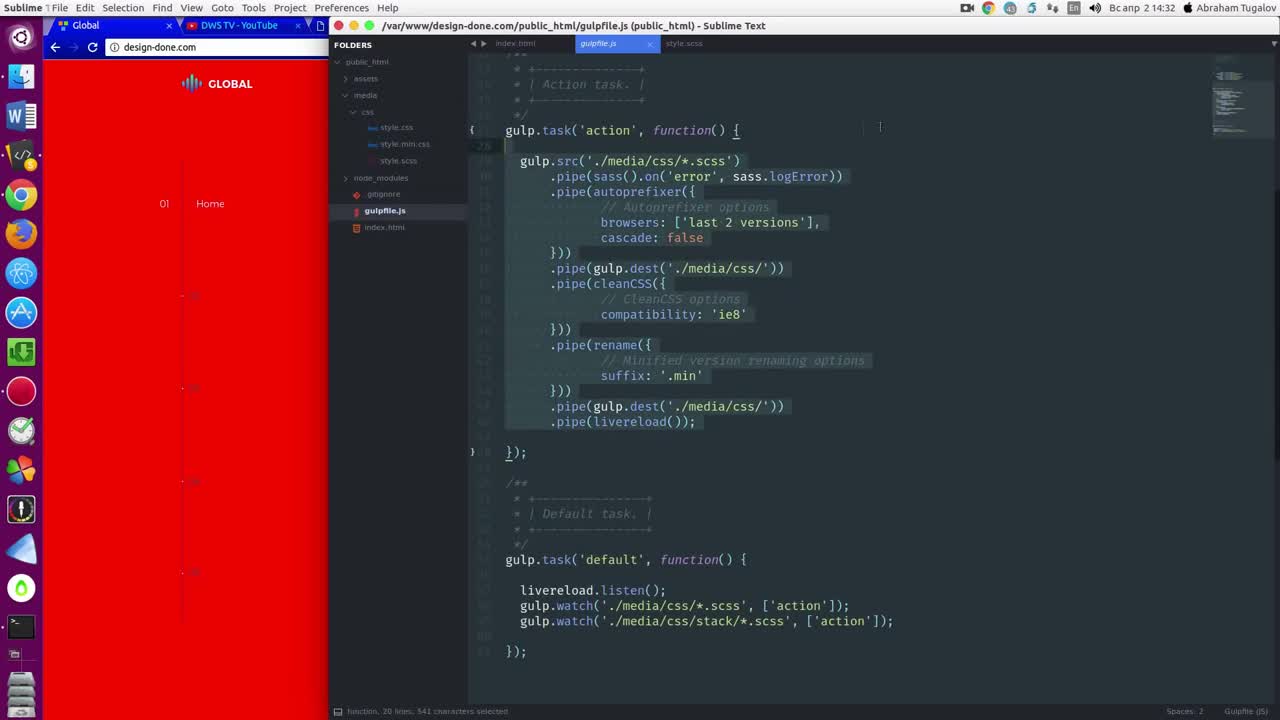Open index.html in the sidebar

[x=384, y=227]
